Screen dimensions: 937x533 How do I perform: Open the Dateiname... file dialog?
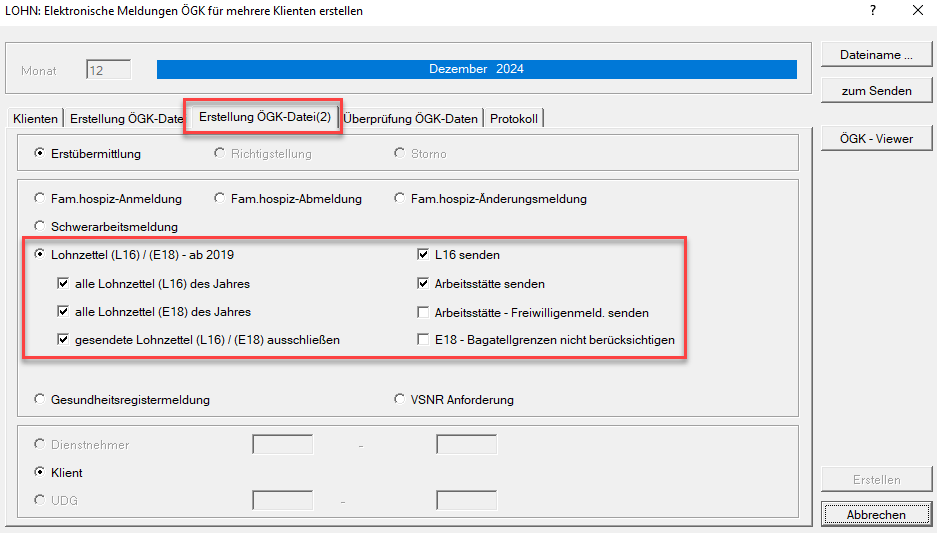(x=876, y=55)
